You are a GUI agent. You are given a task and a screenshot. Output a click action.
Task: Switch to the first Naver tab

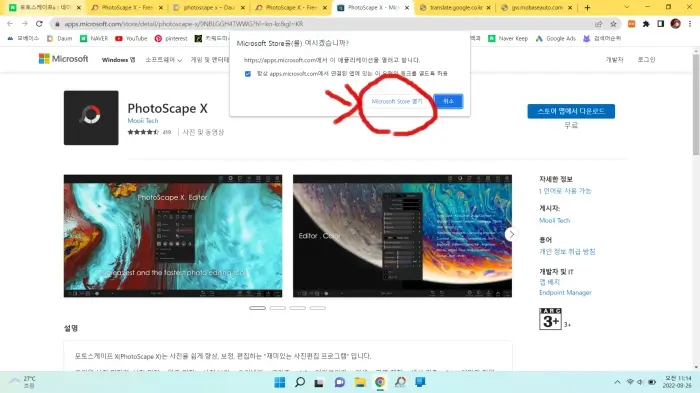click(x=45, y=8)
